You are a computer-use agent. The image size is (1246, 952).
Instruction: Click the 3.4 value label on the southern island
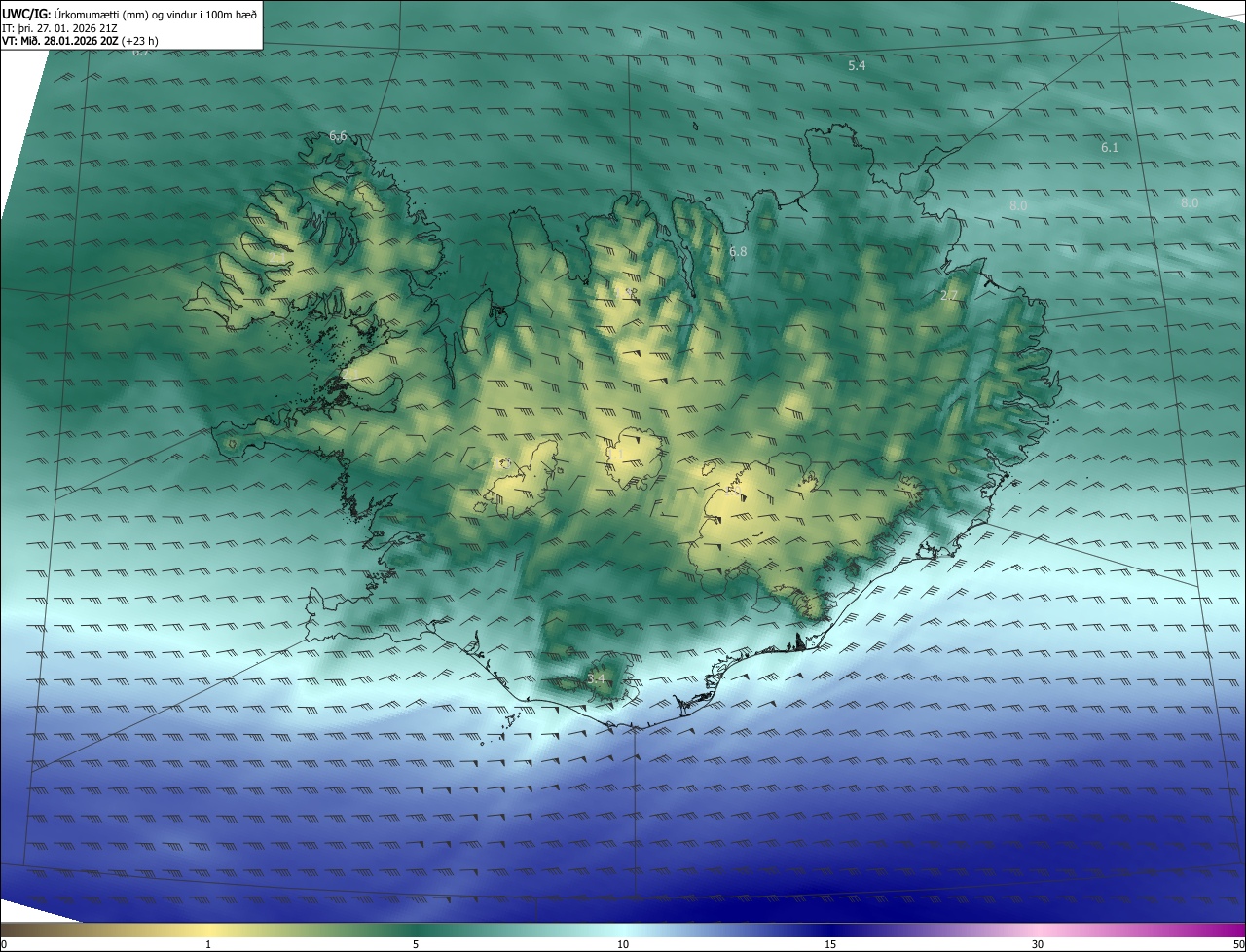coord(596,678)
